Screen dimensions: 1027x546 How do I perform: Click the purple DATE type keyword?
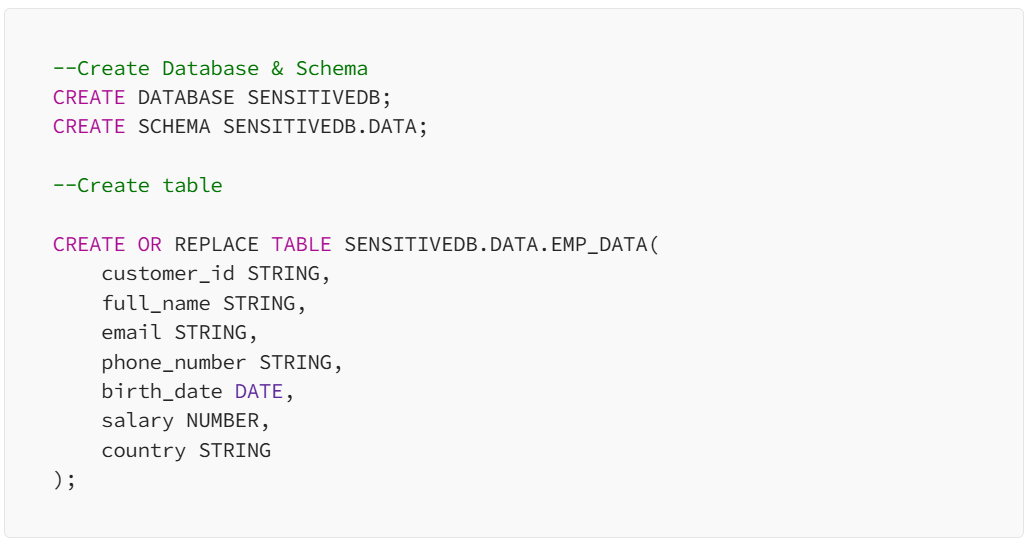tap(258, 392)
